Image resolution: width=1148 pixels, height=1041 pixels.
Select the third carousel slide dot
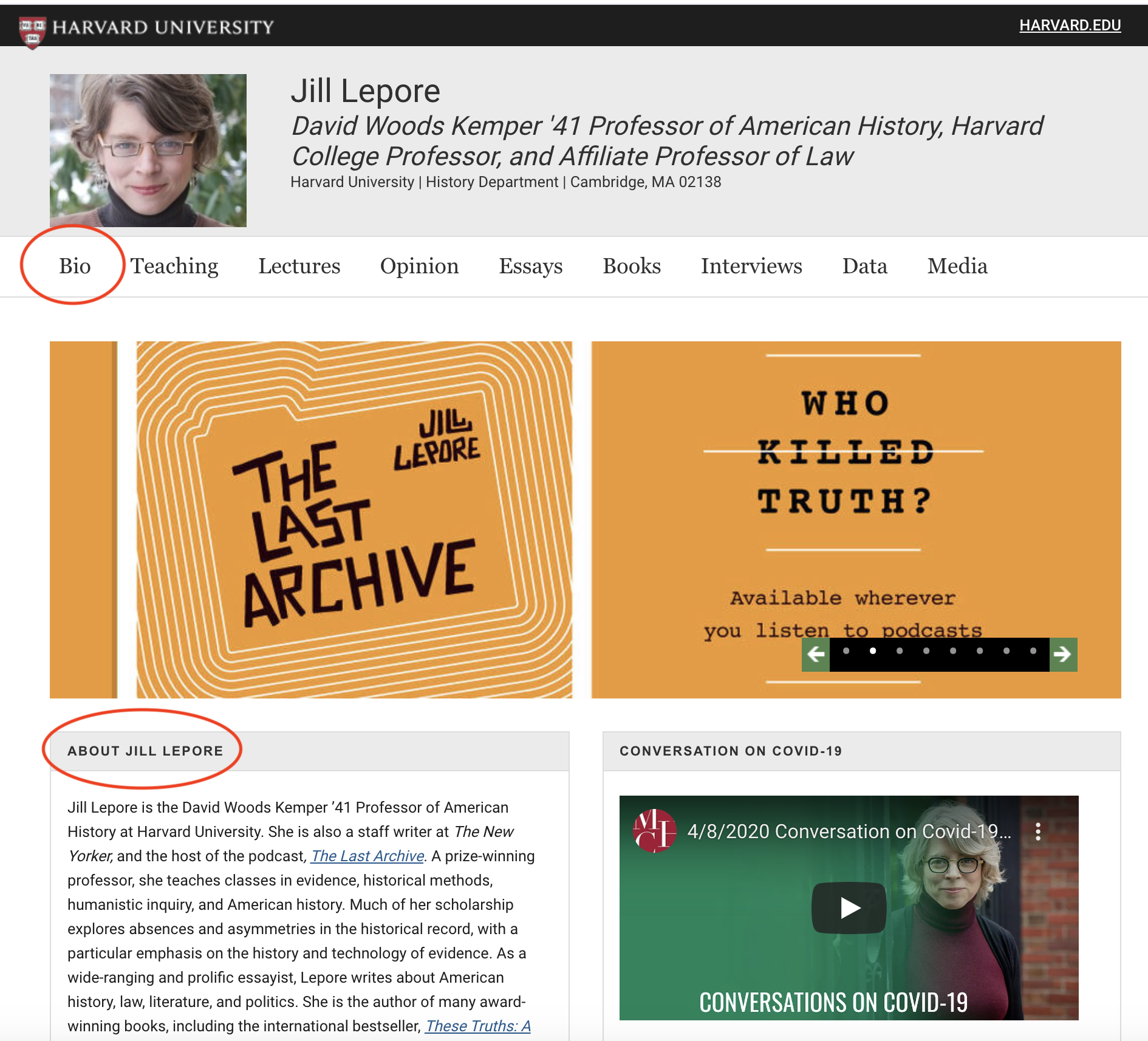900,651
